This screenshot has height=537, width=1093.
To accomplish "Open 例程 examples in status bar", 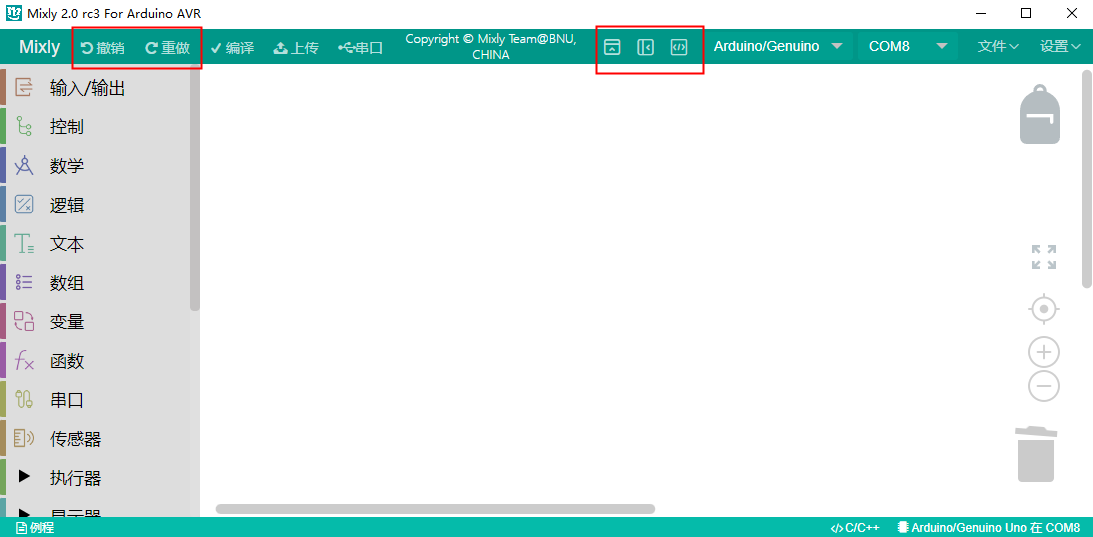I will pos(35,527).
